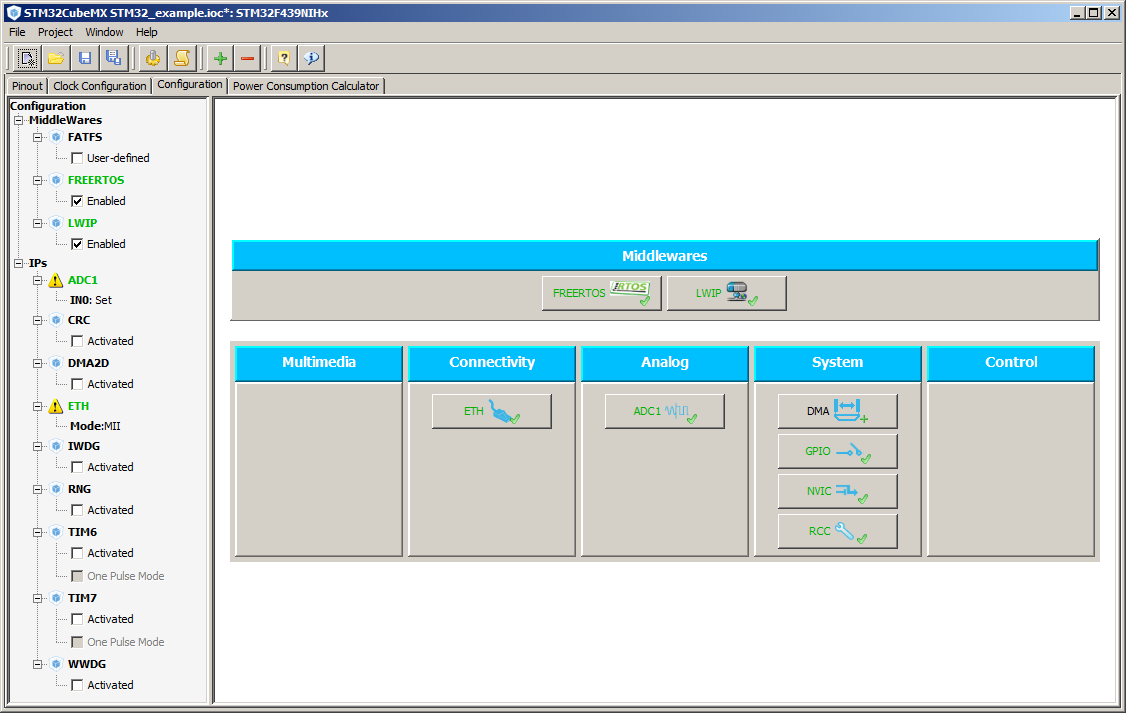
Task: Disable the FREERTOS Enabled checkbox
Action: 77,201
